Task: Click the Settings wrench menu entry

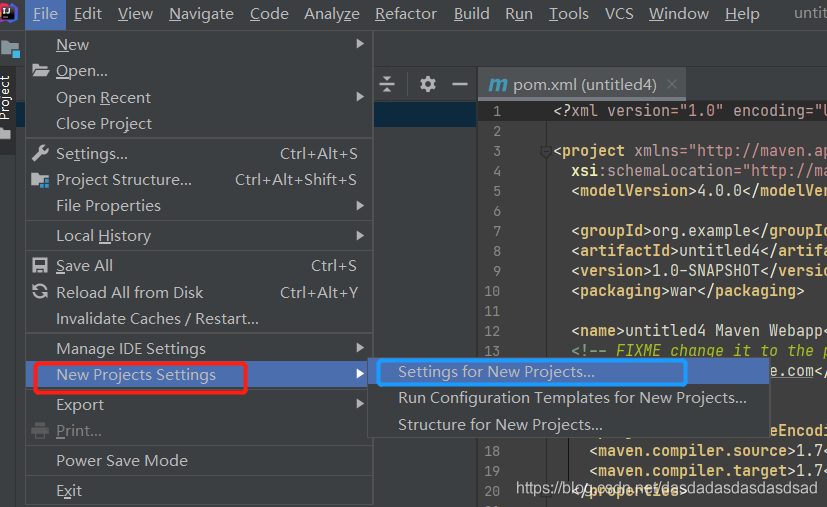Action: (x=92, y=154)
